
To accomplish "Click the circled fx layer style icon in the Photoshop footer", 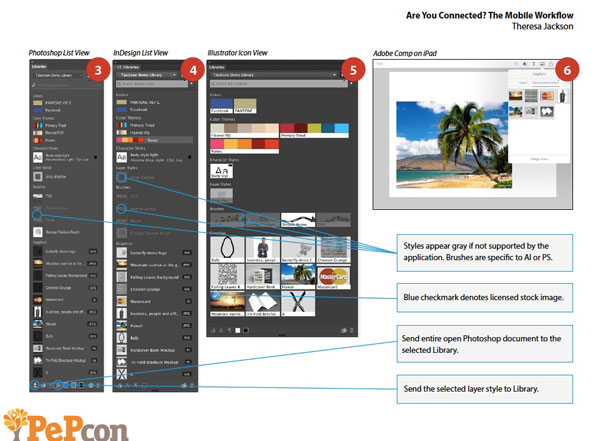I will (x=58, y=385).
